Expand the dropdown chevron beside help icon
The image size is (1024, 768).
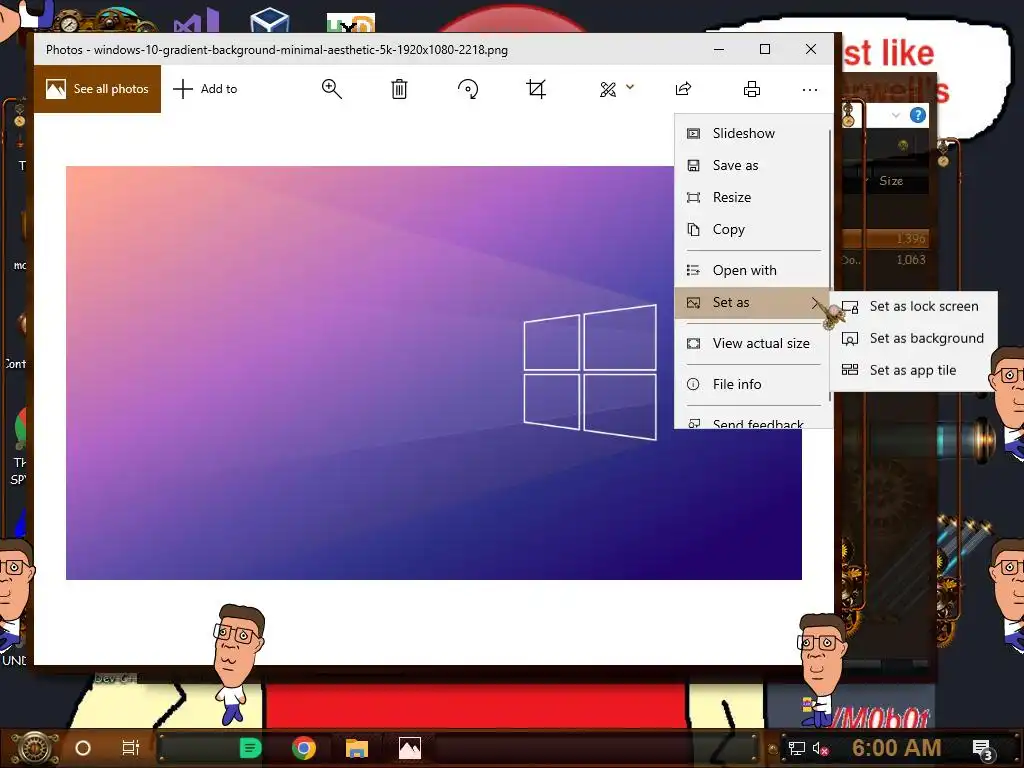click(895, 116)
